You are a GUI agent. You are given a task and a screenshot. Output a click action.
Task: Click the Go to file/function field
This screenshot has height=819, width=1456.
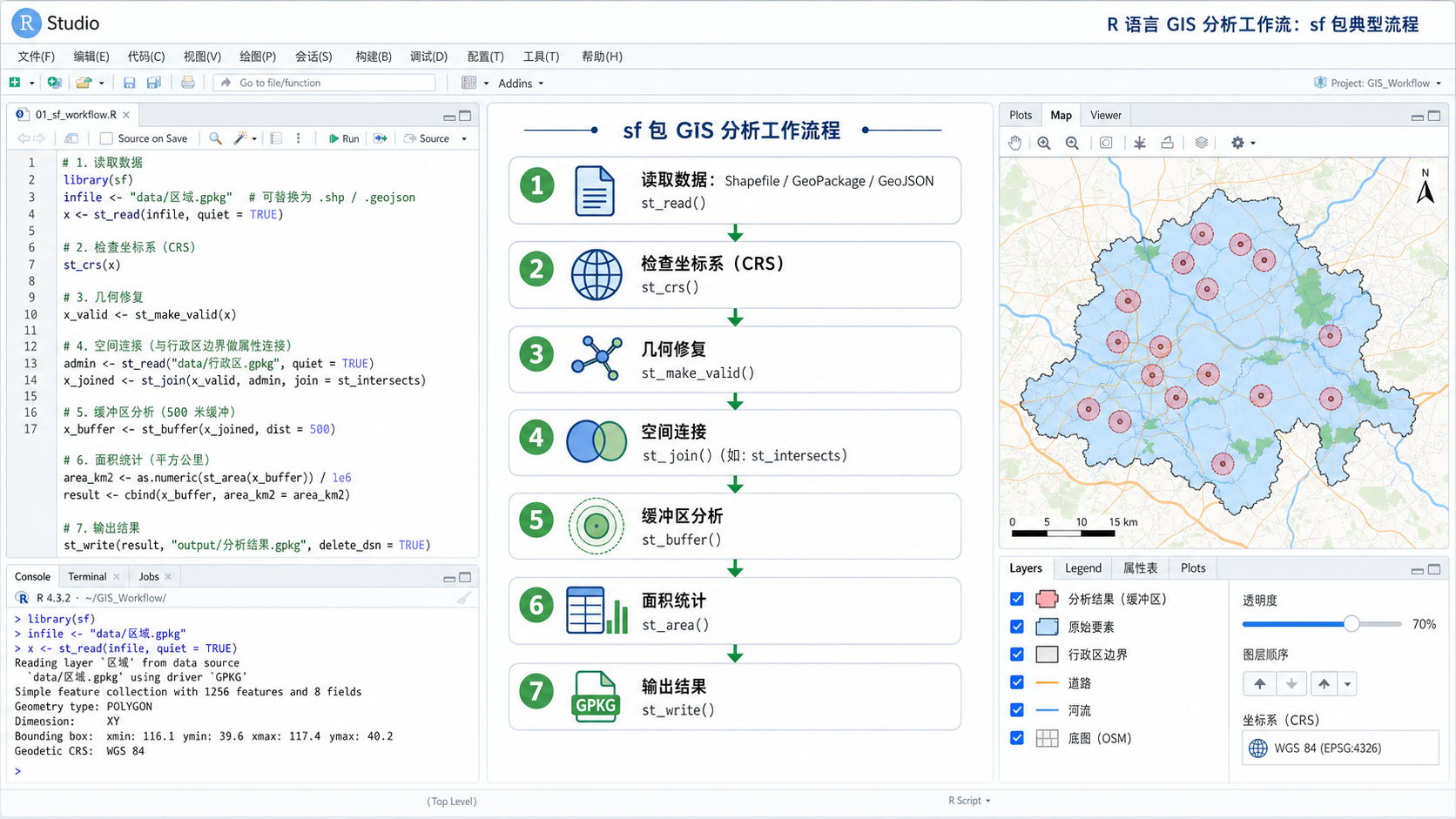pos(325,83)
